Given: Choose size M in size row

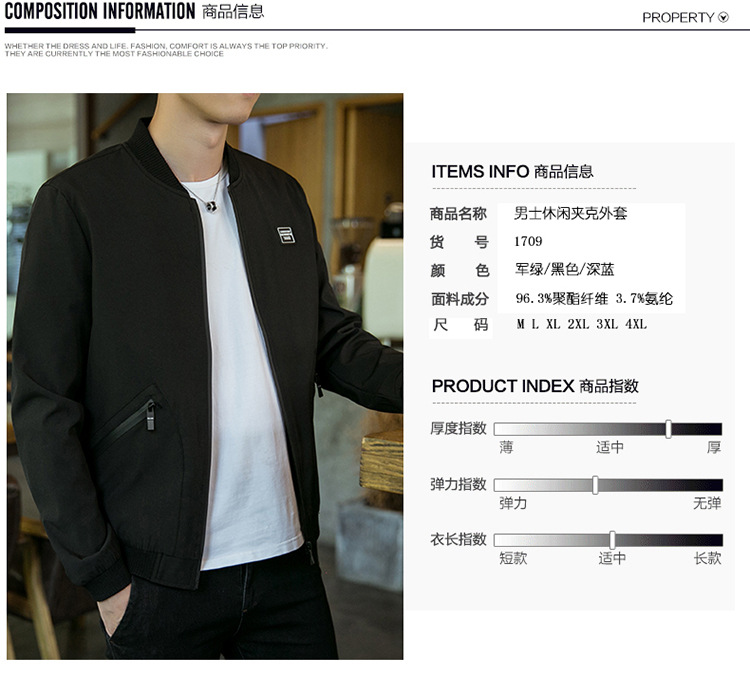Looking at the screenshot, I should coord(520,324).
